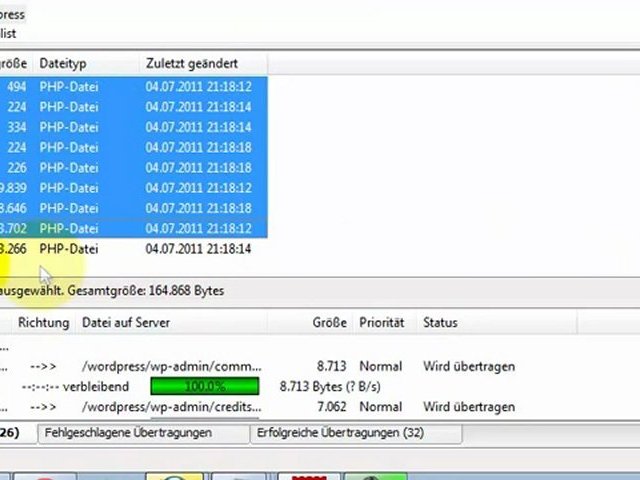The height and width of the screenshot is (480, 640).
Task: Select the /wordpress/wp-admin/comm... transfer entry
Action: (171, 367)
